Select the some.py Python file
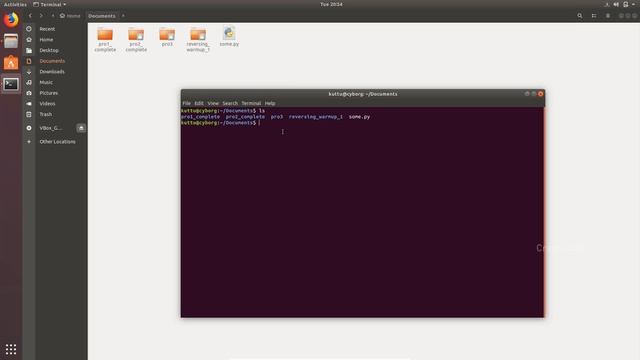This screenshot has width=640, height=360. [229, 37]
